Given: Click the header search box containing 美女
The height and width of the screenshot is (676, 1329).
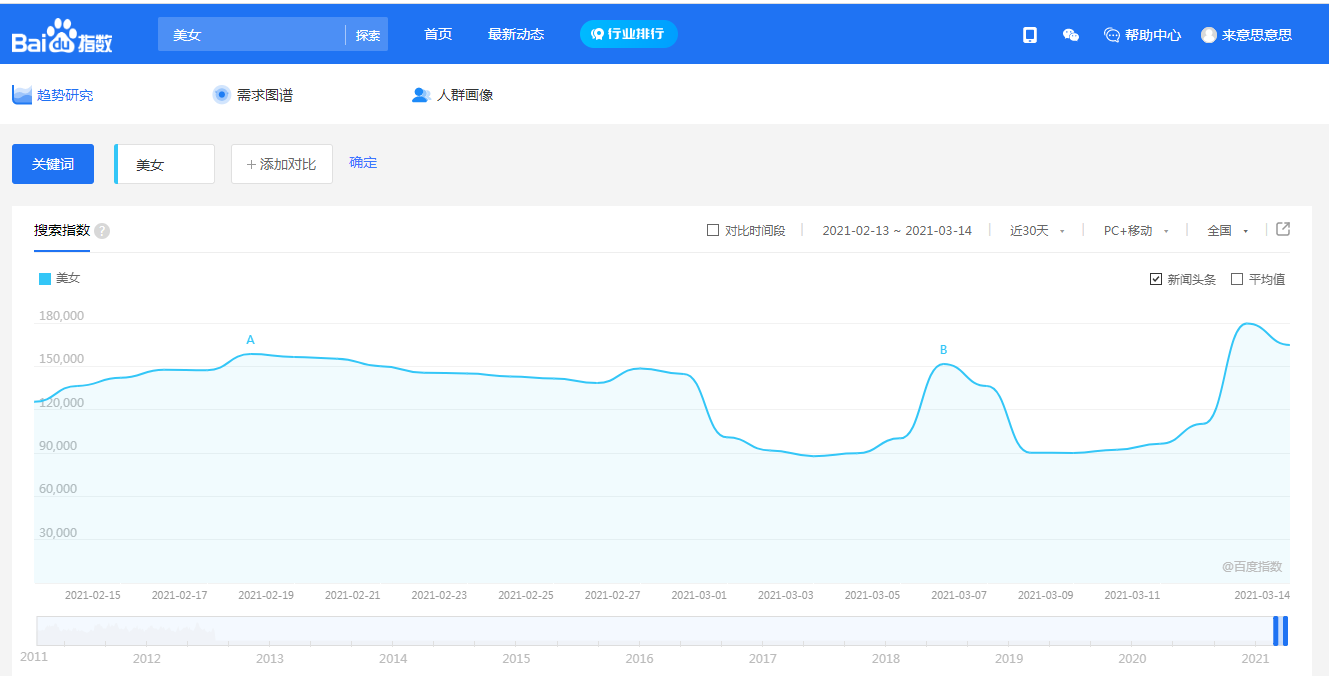Looking at the screenshot, I should (252, 35).
